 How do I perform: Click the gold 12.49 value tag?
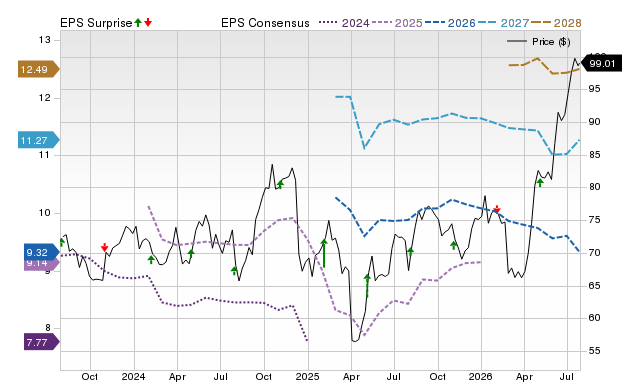pos(39,69)
